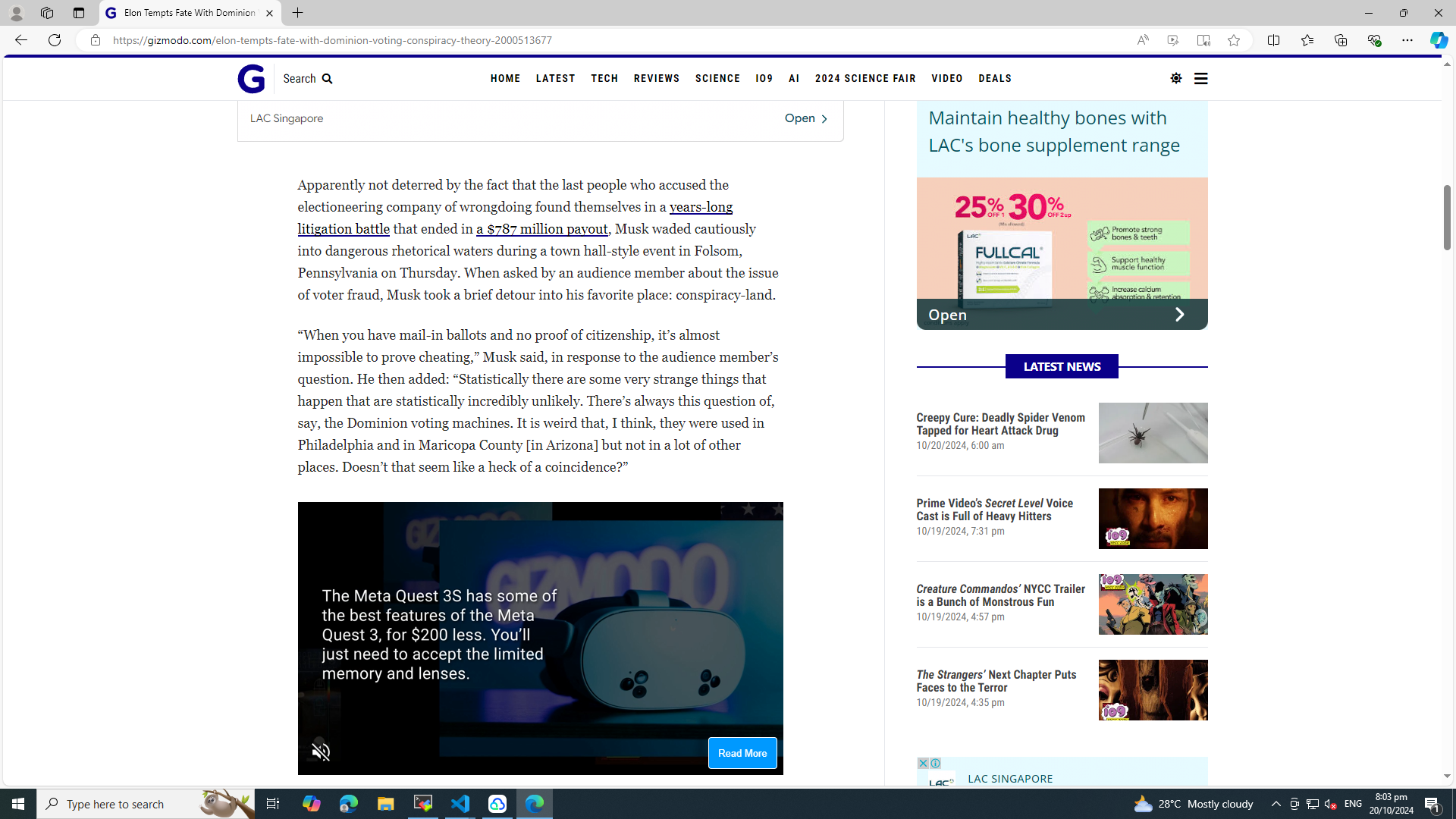The image size is (1456, 819).
Task: Open the Windows Start menu
Action: click(18, 804)
